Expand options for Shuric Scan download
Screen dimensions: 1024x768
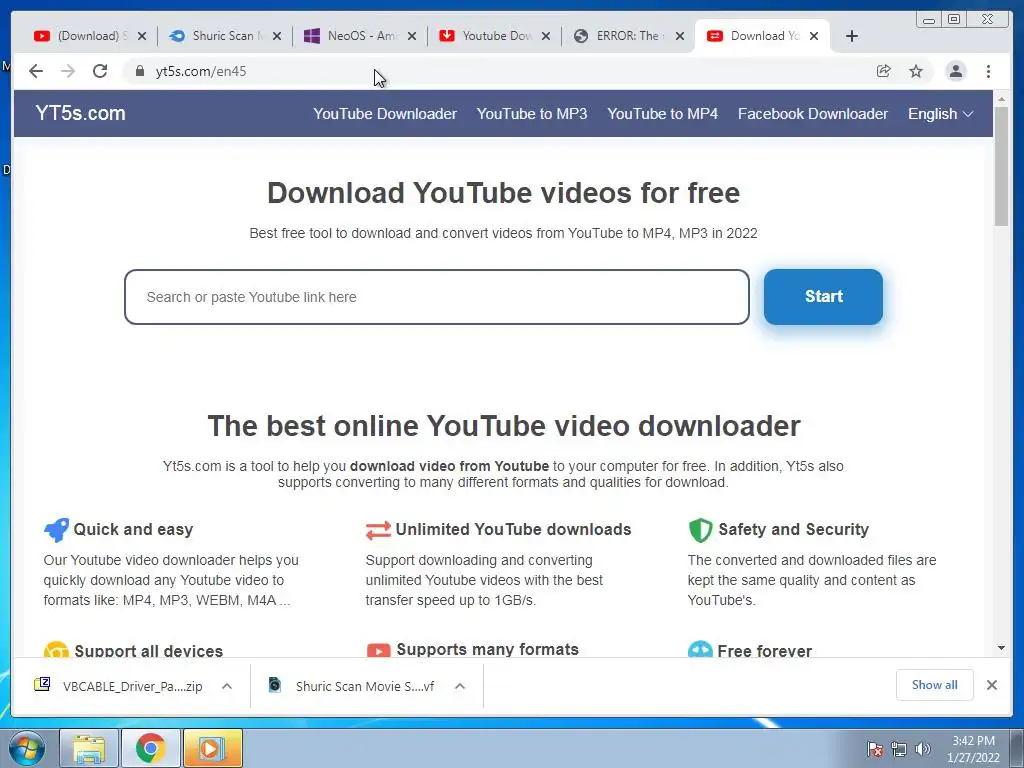pyautogui.click(x=460, y=686)
